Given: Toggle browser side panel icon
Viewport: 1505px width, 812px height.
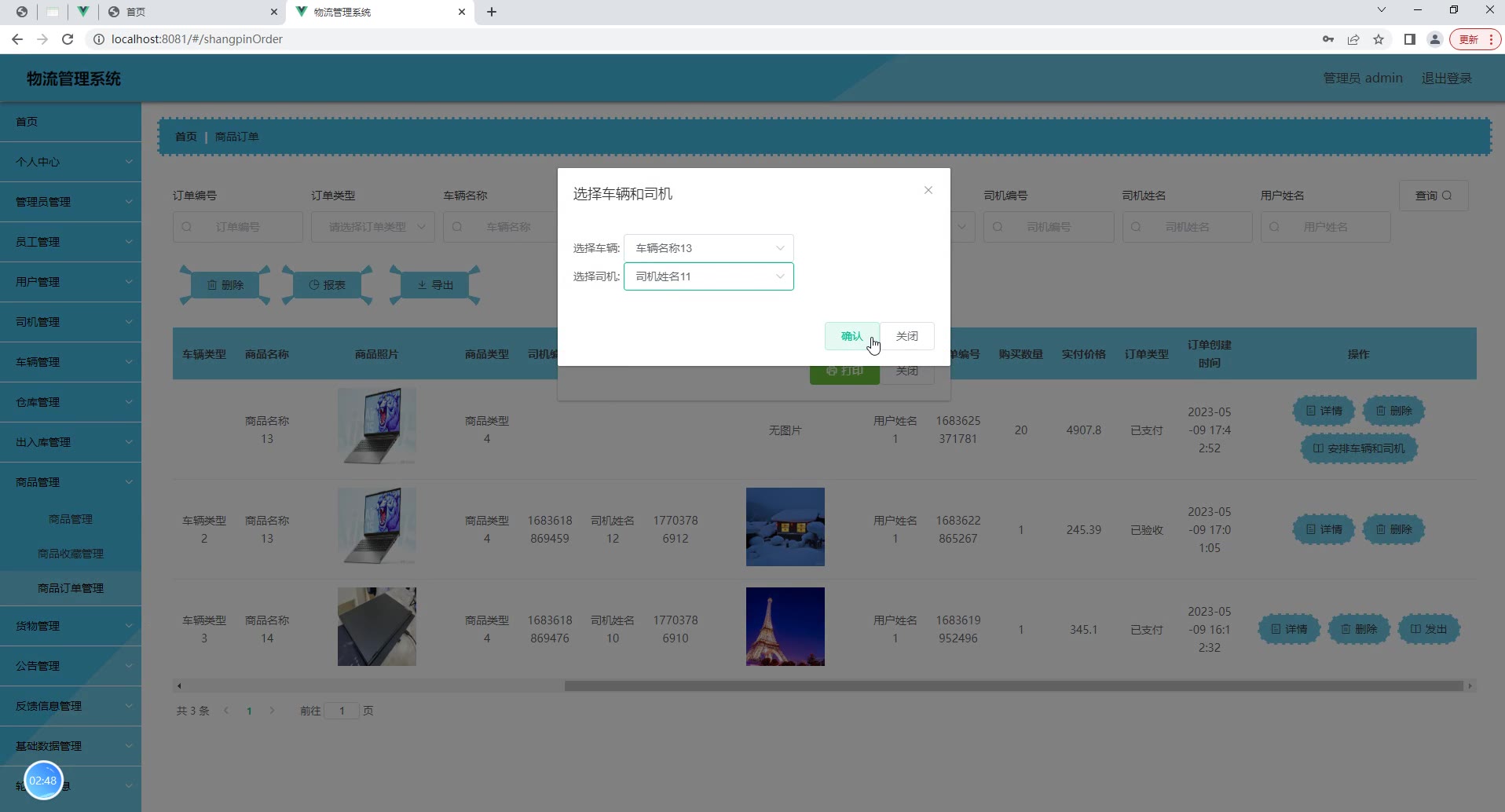Looking at the screenshot, I should (x=1410, y=39).
